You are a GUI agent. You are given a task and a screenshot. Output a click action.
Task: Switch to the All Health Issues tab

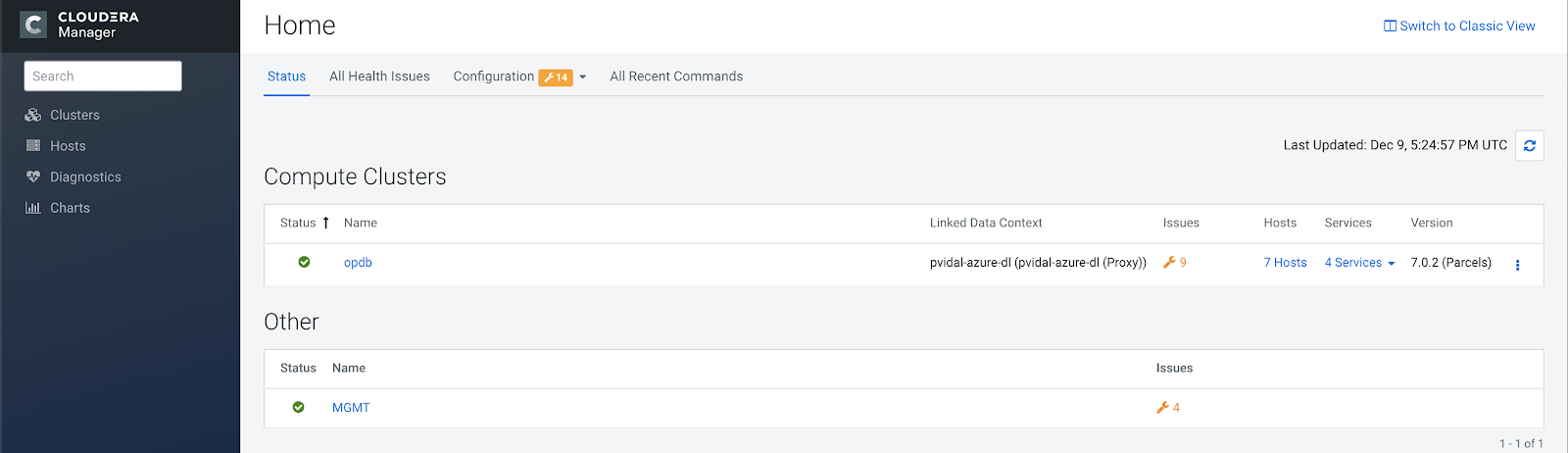[379, 76]
